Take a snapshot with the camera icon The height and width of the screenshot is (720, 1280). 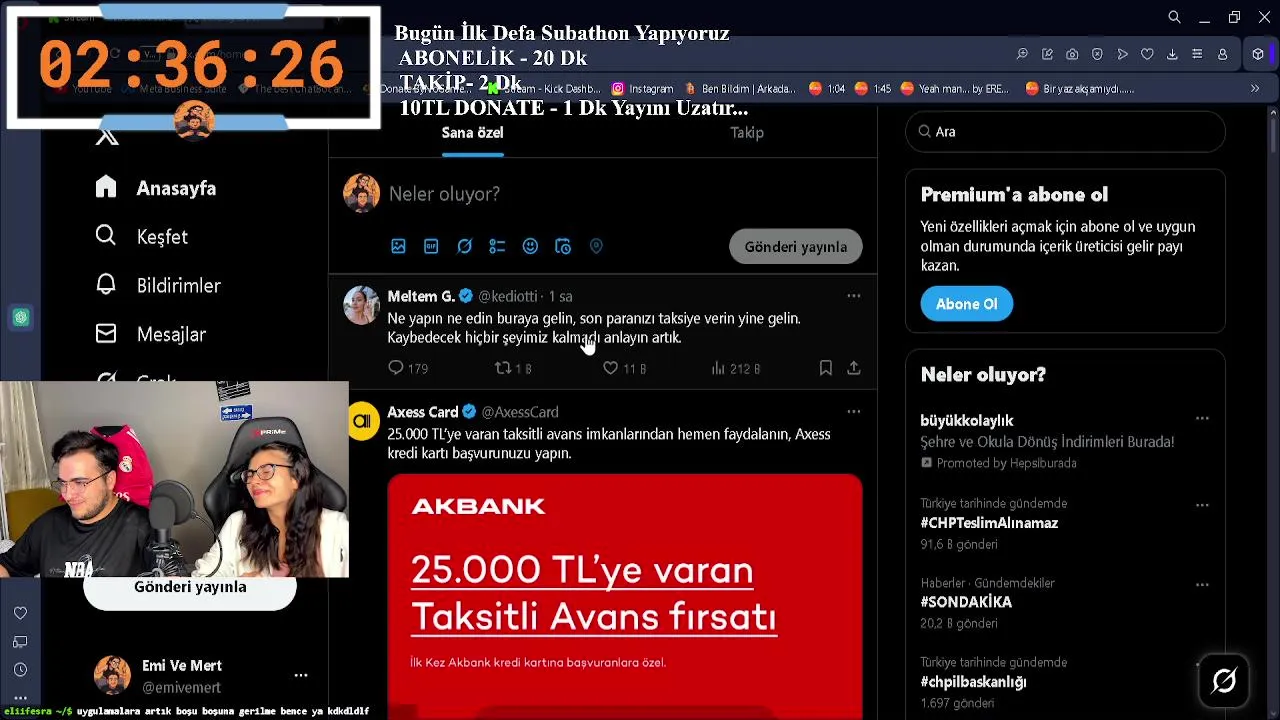[x=1072, y=54]
